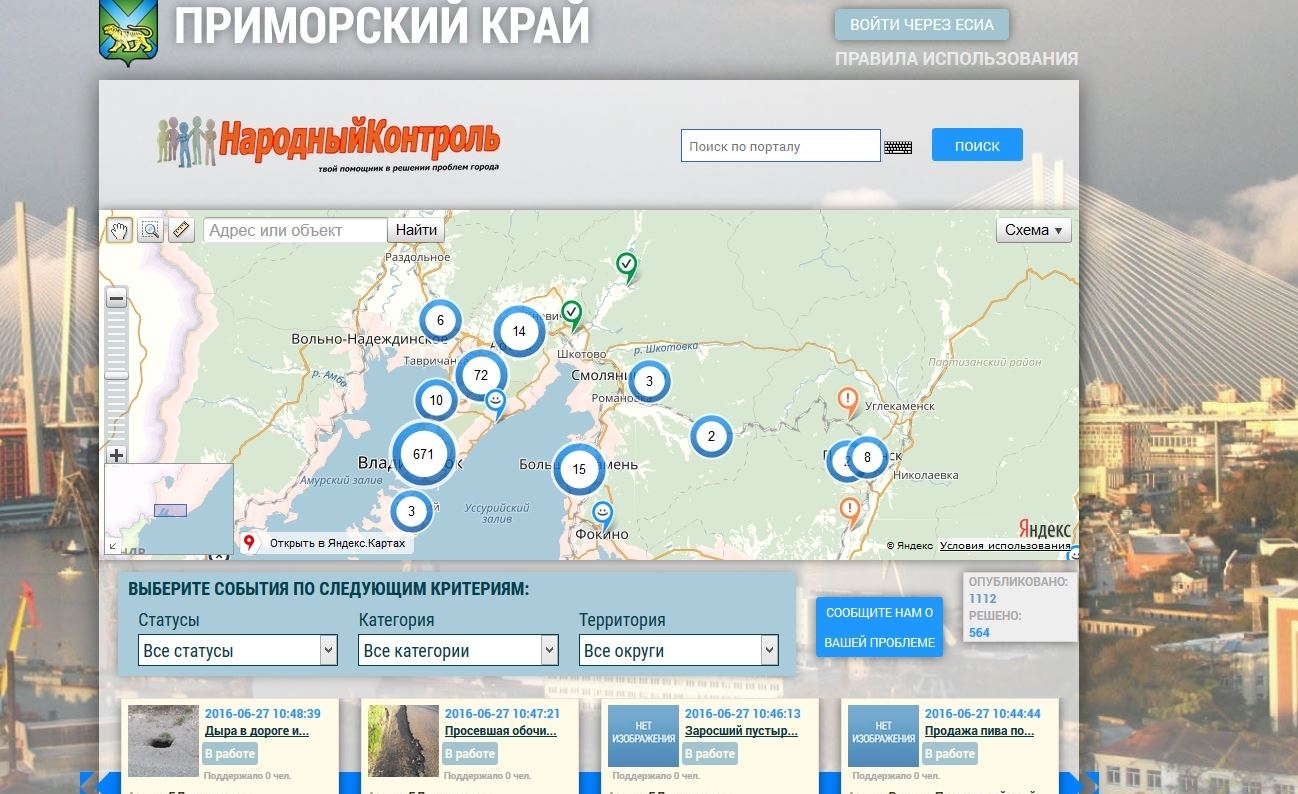Image resolution: width=1298 pixels, height=794 pixels.
Task: Open the 10 events cluster
Action: point(436,401)
